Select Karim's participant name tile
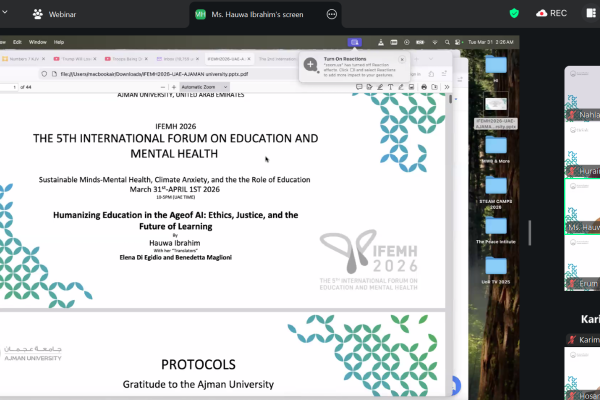The width and height of the screenshot is (600, 400). point(583,339)
